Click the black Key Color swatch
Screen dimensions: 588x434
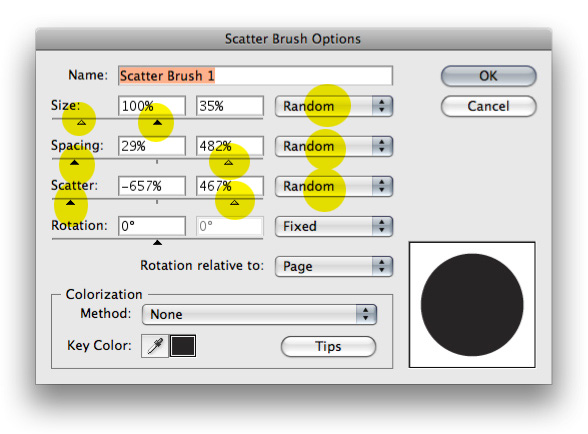click(183, 346)
